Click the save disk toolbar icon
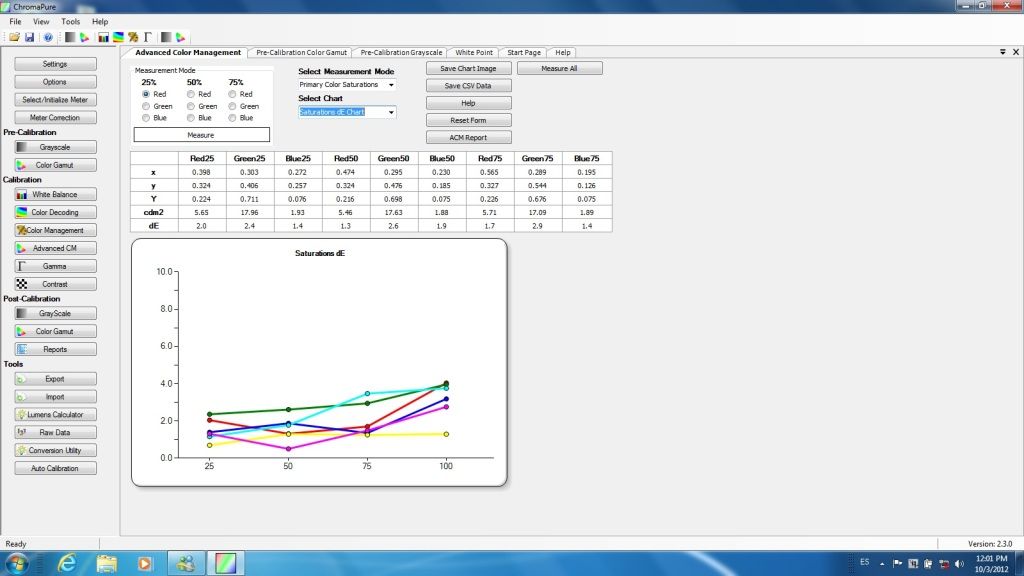 tap(29, 37)
